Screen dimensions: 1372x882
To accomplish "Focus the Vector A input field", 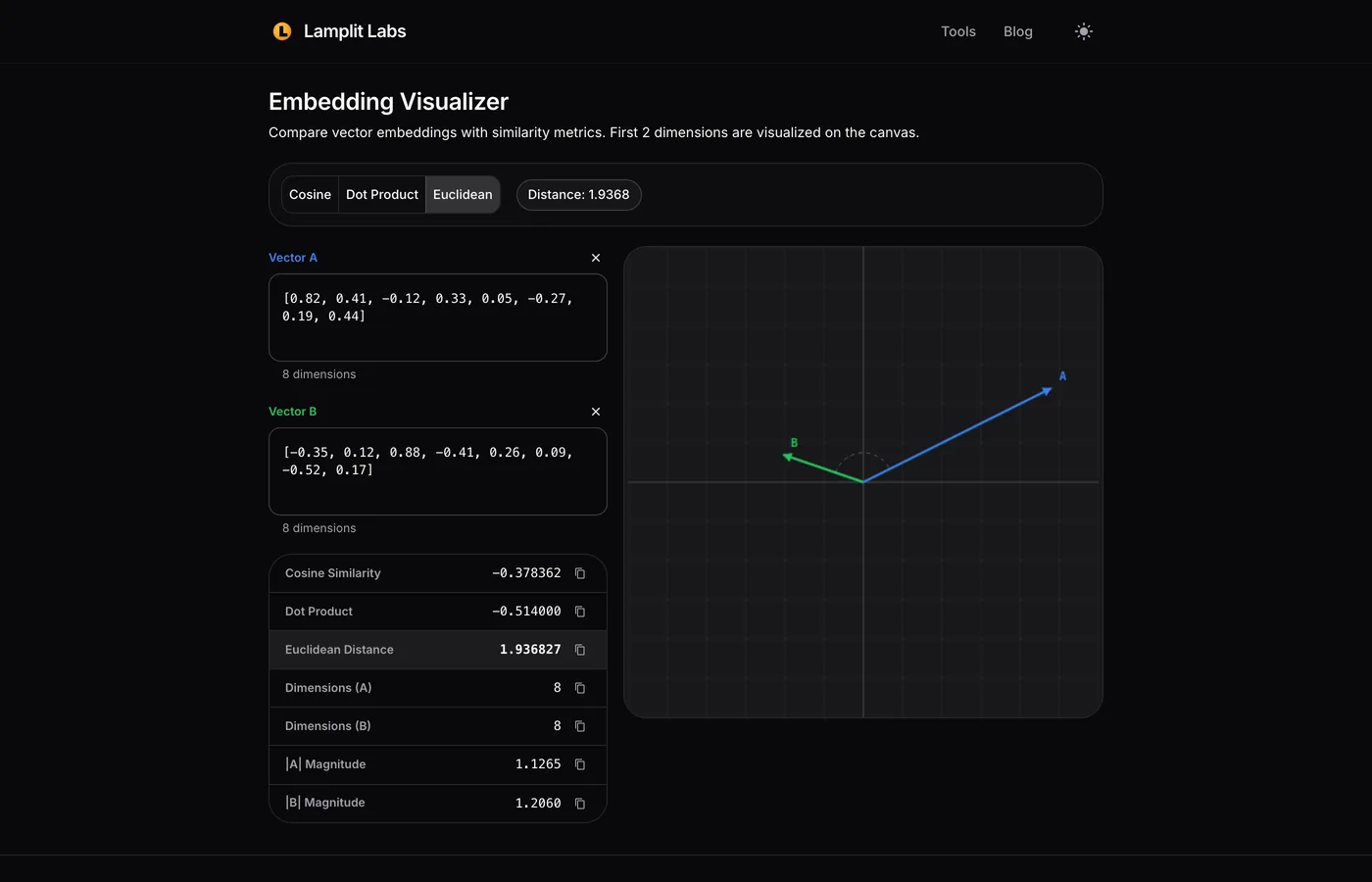I will (x=438, y=318).
